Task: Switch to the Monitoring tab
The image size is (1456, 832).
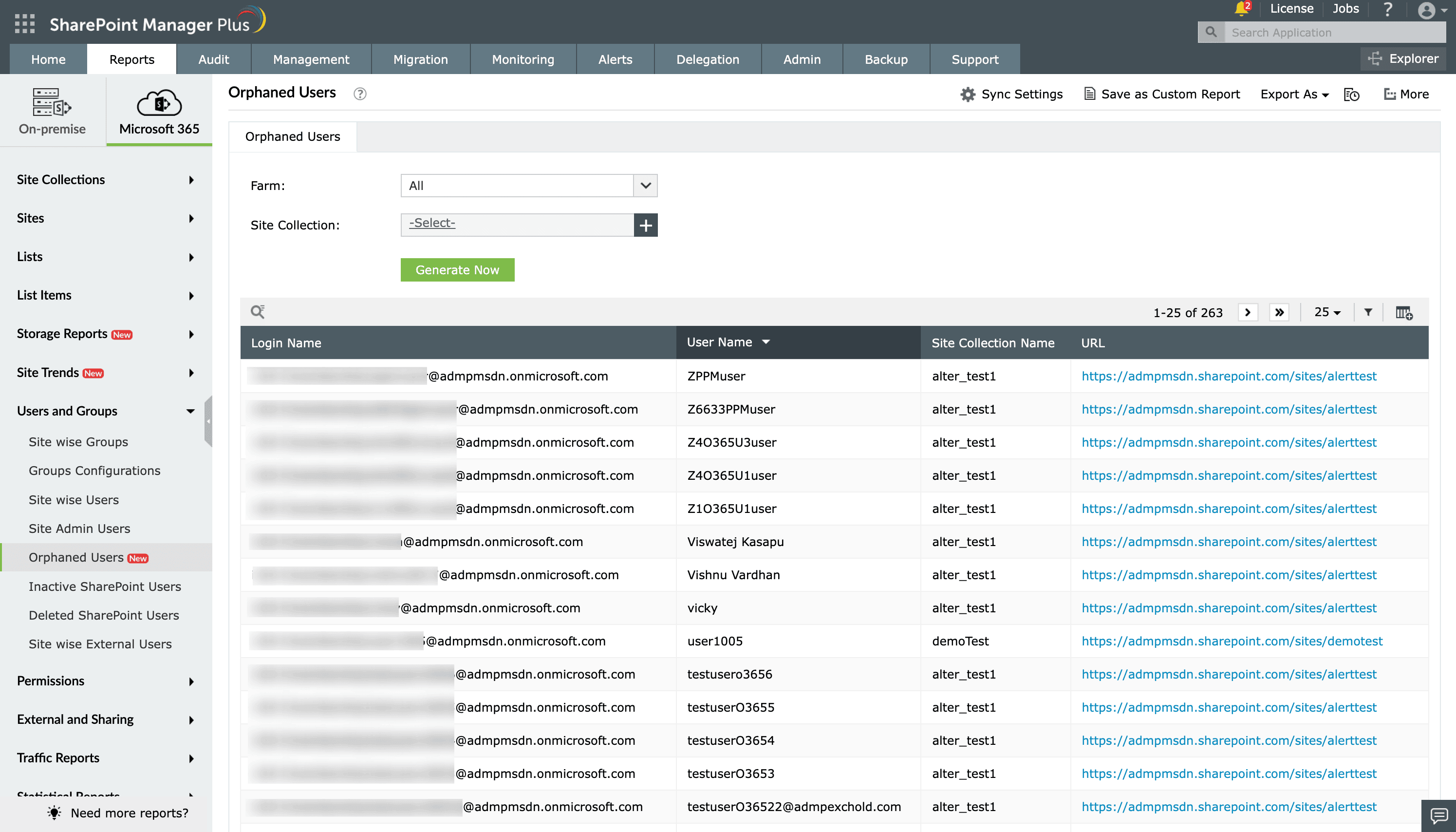Action: point(523,59)
